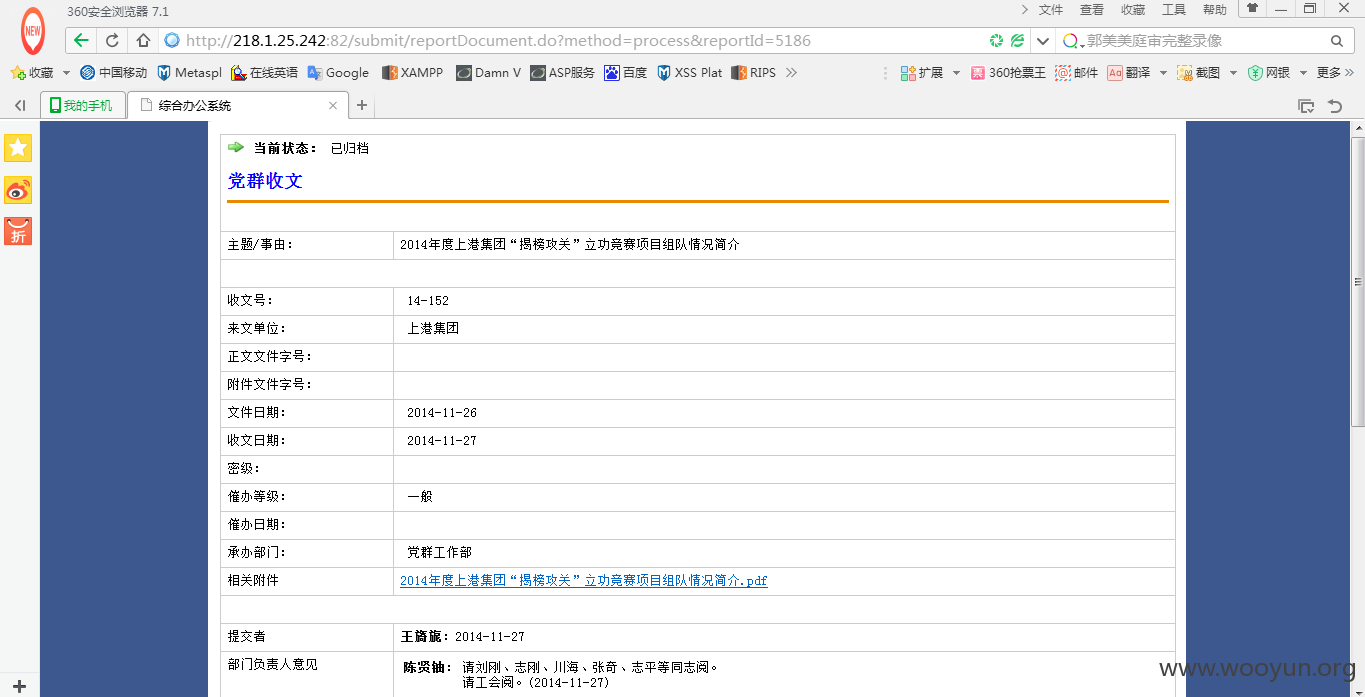Image resolution: width=1365 pixels, height=697 pixels.
Task: Click the green speed mode icon in address bar
Action: (x=1017, y=41)
